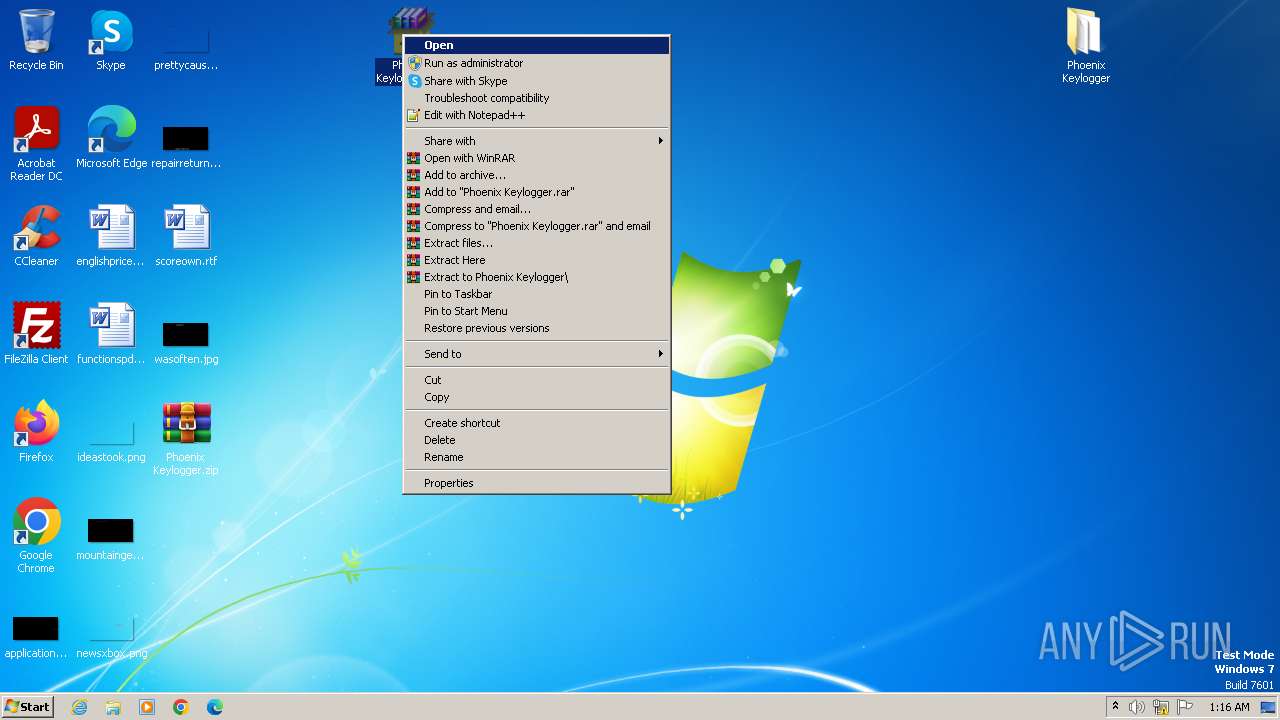The height and width of the screenshot is (720, 1280).
Task: Launch Windows Media Player from taskbar
Action: pyautogui.click(x=147, y=707)
